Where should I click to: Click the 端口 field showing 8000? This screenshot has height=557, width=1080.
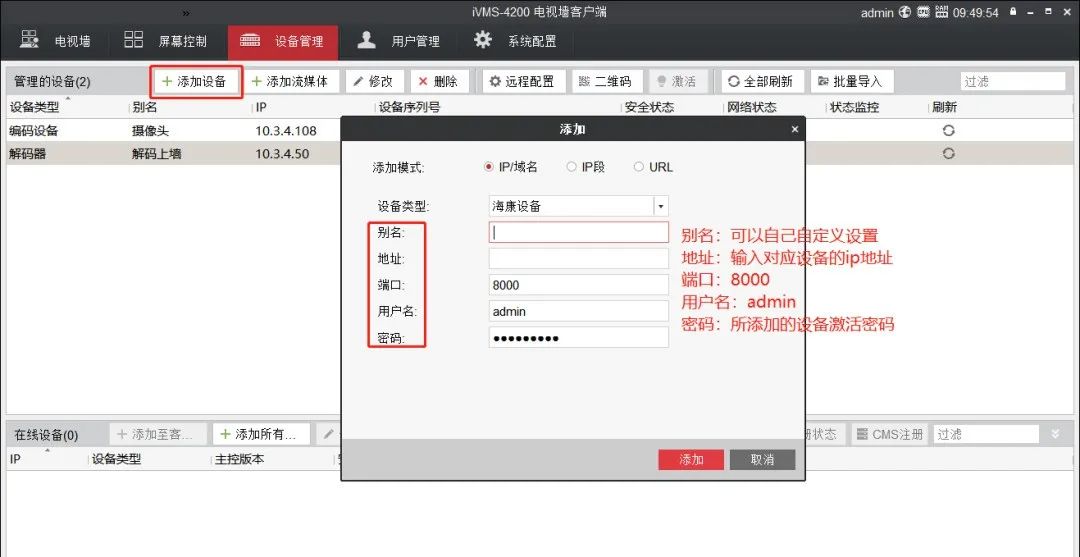tap(579, 284)
